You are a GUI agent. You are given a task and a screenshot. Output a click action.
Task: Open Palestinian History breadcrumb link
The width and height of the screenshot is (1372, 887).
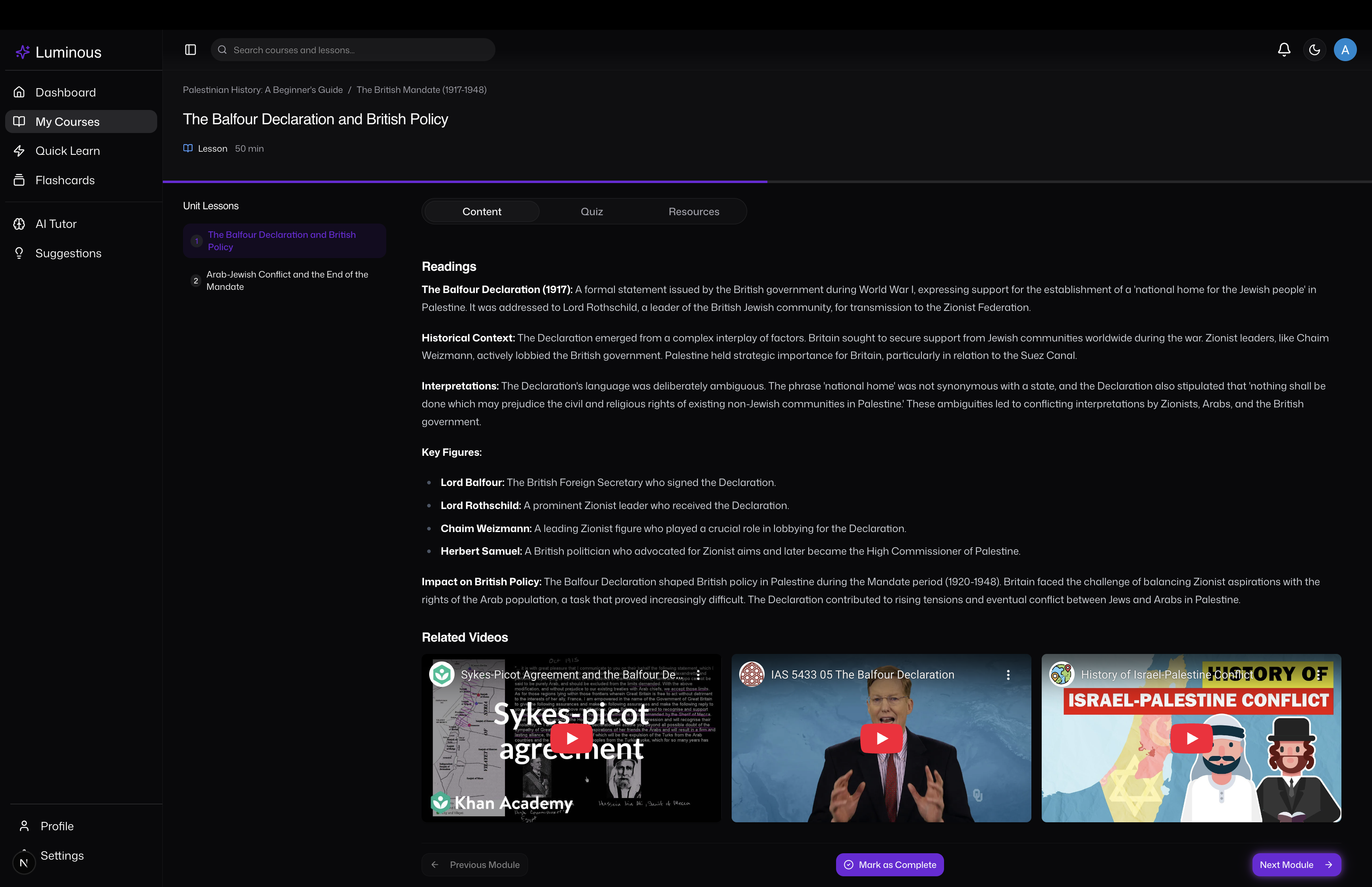pos(262,90)
